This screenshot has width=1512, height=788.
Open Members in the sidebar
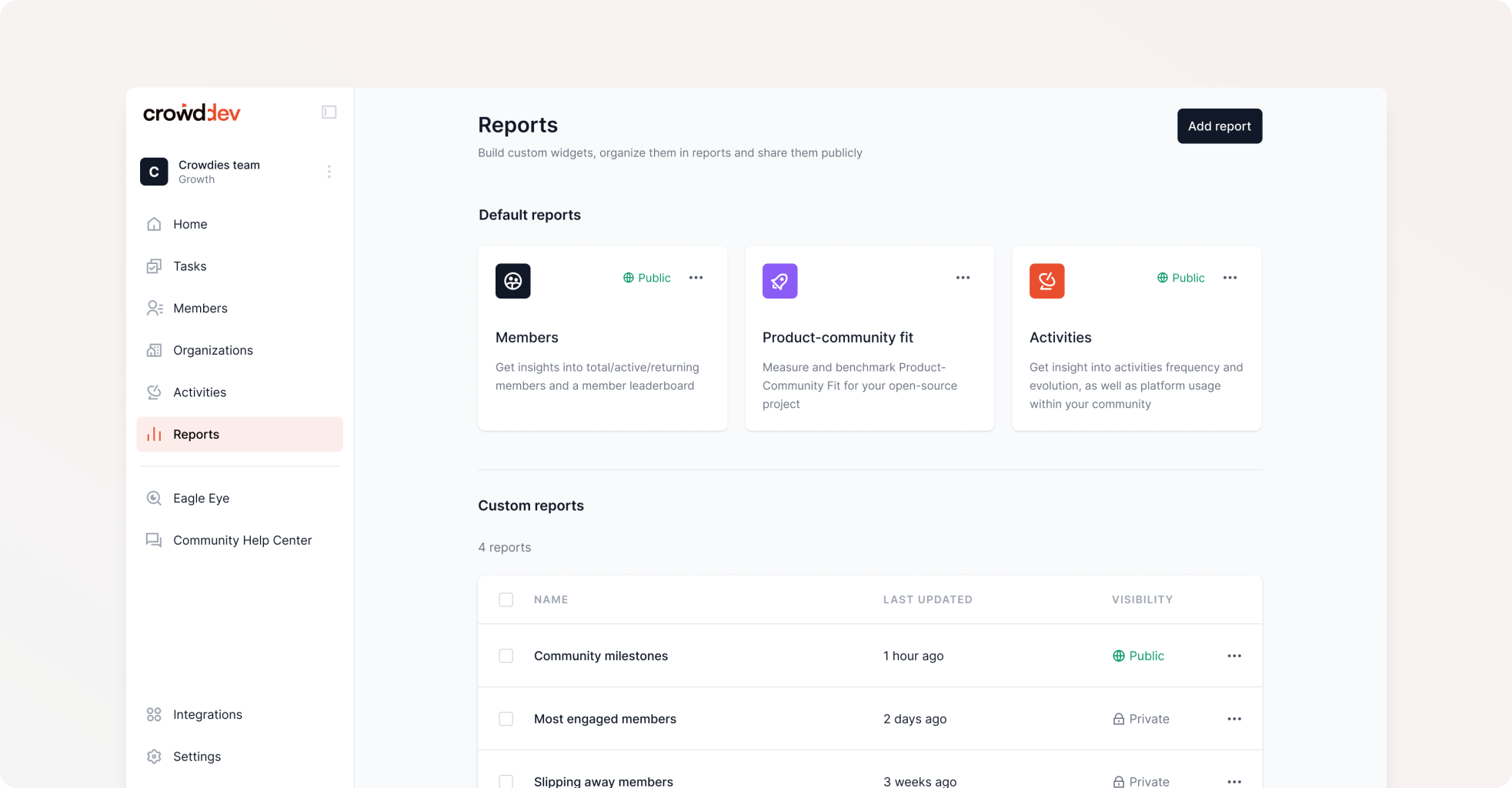pos(239,308)
